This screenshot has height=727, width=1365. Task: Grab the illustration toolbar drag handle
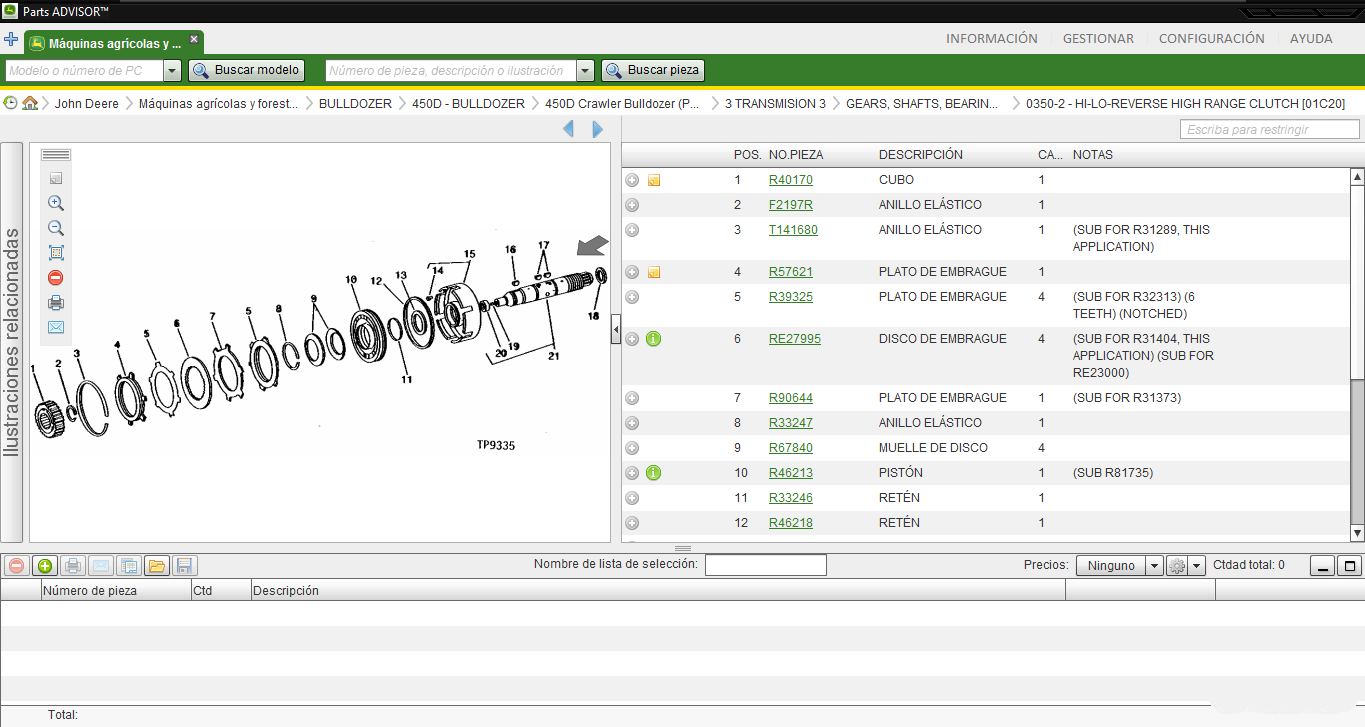click(56, 155)
